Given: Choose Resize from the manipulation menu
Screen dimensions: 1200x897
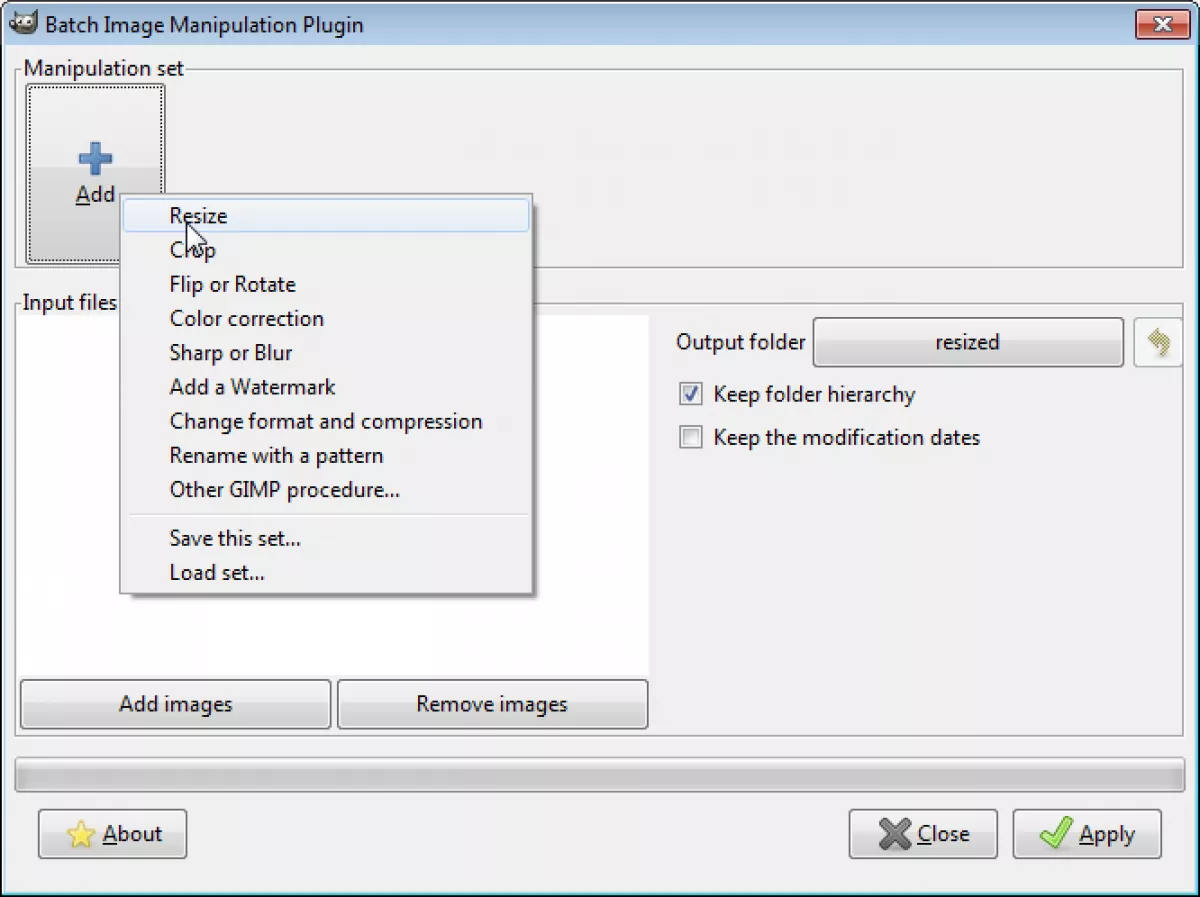Looking at the screenshot, I should 326,216.
